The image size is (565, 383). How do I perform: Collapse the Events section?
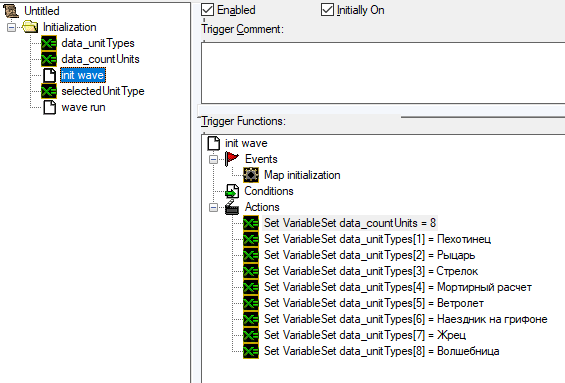pos(213,159)
